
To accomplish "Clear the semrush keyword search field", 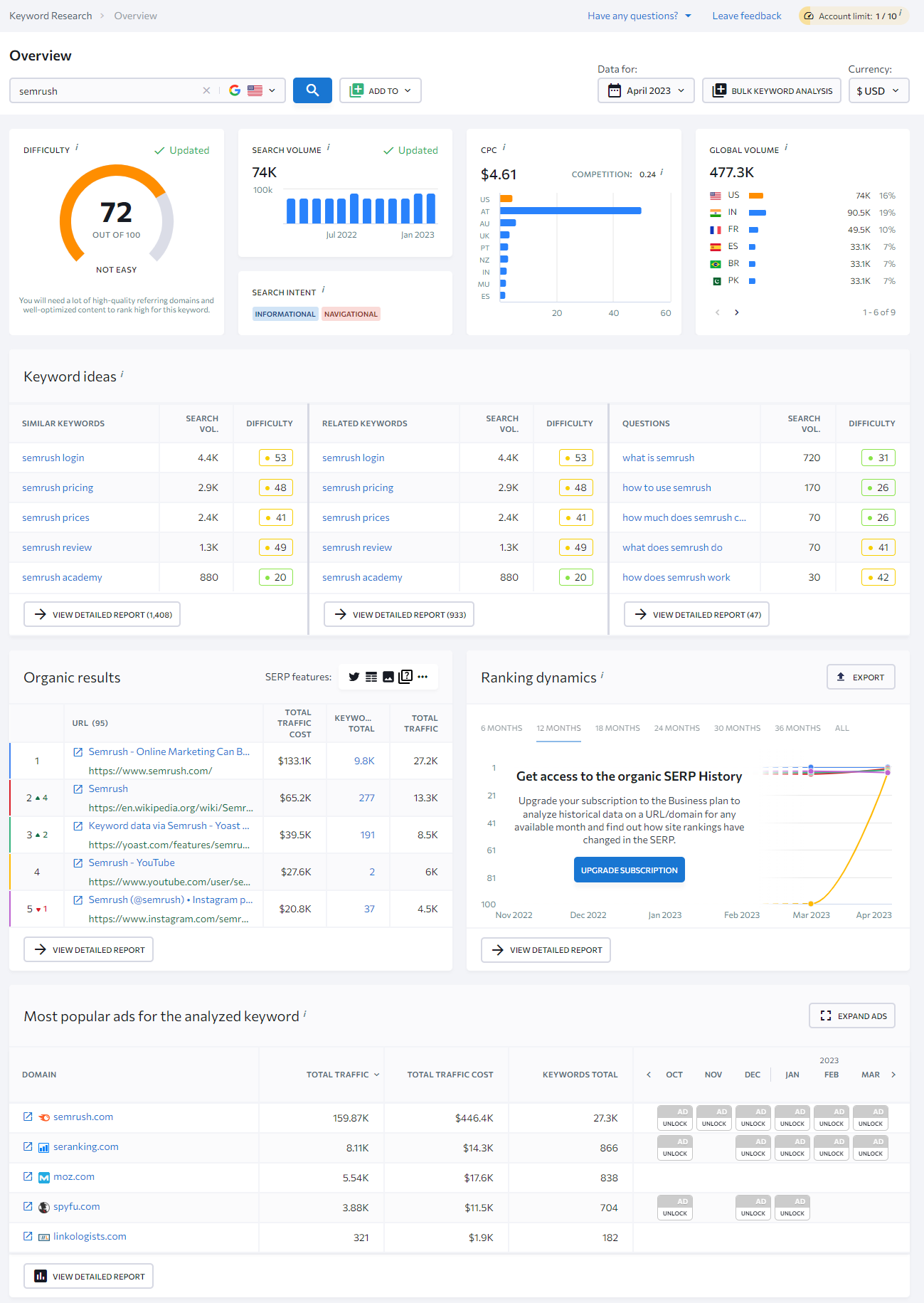I will pyautogui.click(x=206, y=90).
